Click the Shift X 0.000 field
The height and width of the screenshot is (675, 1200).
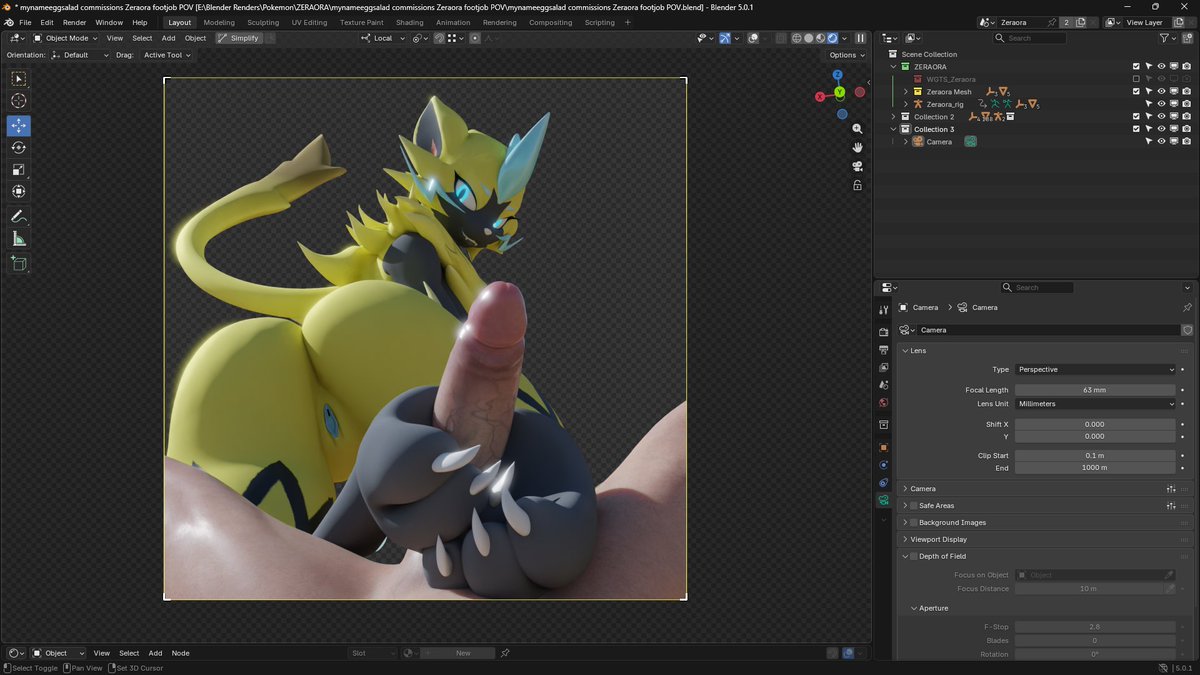click(1095, 424)
